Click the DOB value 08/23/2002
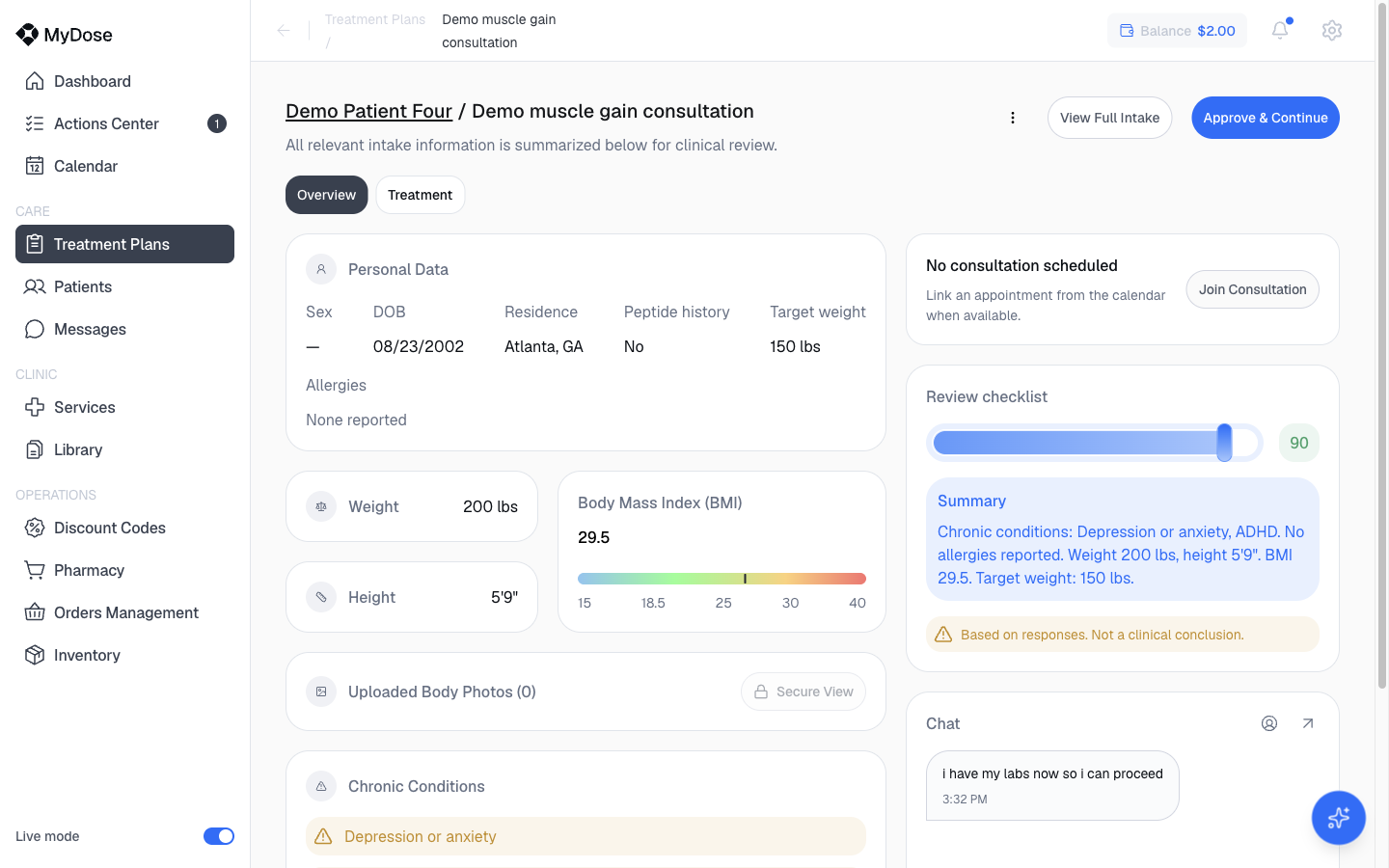Viewport: 1389px width, 868px height. [419, 346]
